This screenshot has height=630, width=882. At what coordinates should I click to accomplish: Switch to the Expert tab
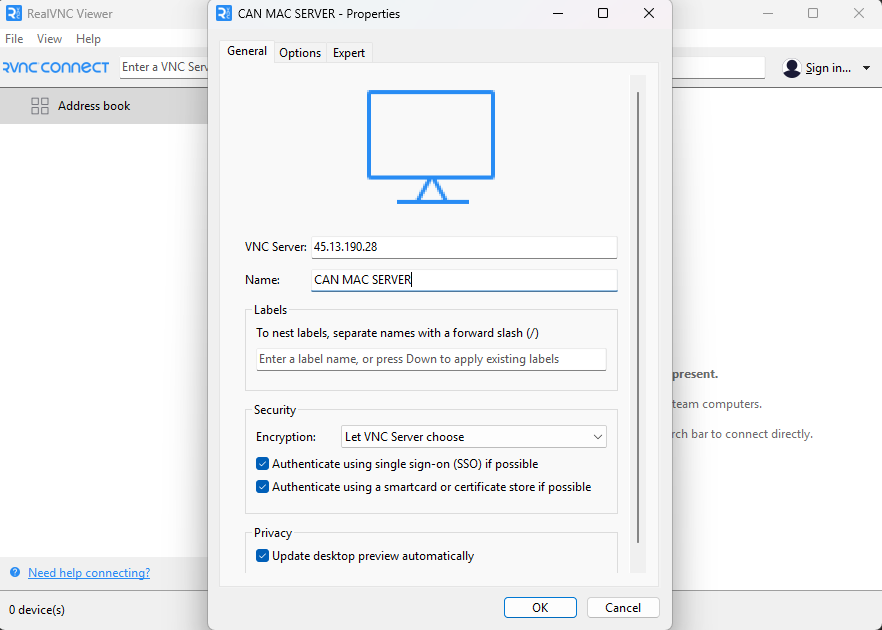(349, 53)
